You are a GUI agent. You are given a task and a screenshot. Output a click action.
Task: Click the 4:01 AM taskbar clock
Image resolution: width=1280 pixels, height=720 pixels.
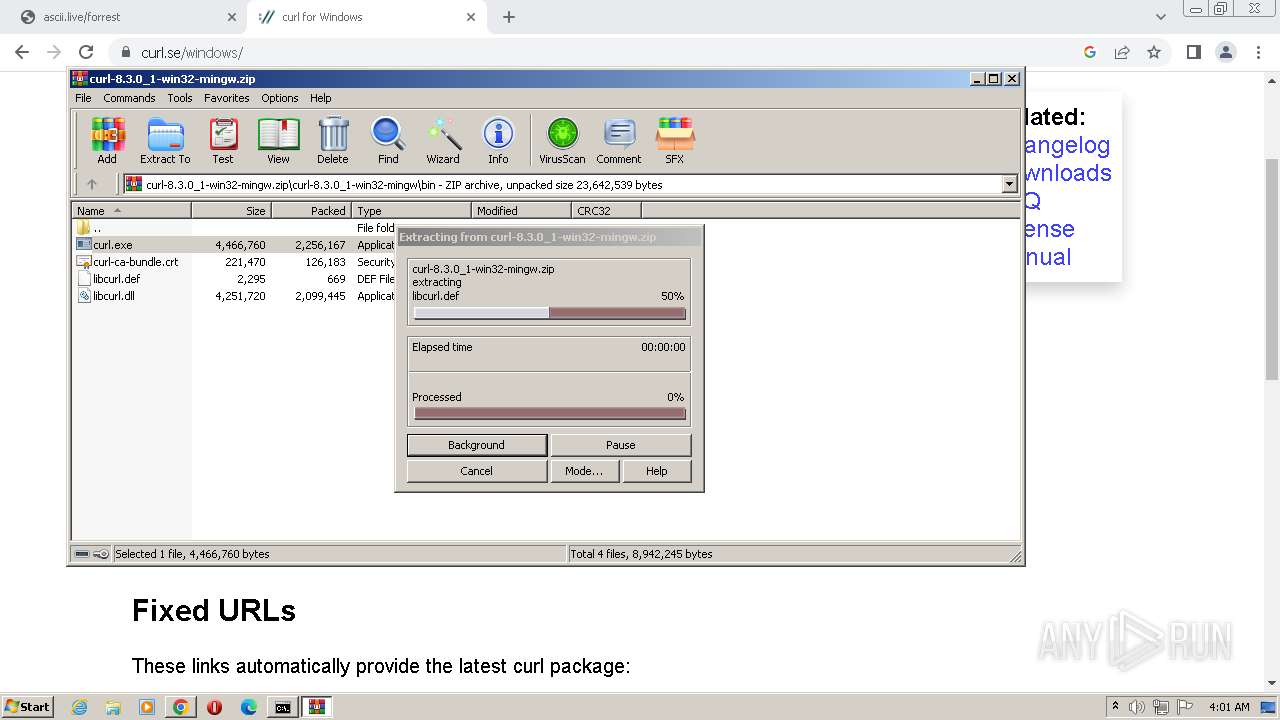pos(1229,707)
